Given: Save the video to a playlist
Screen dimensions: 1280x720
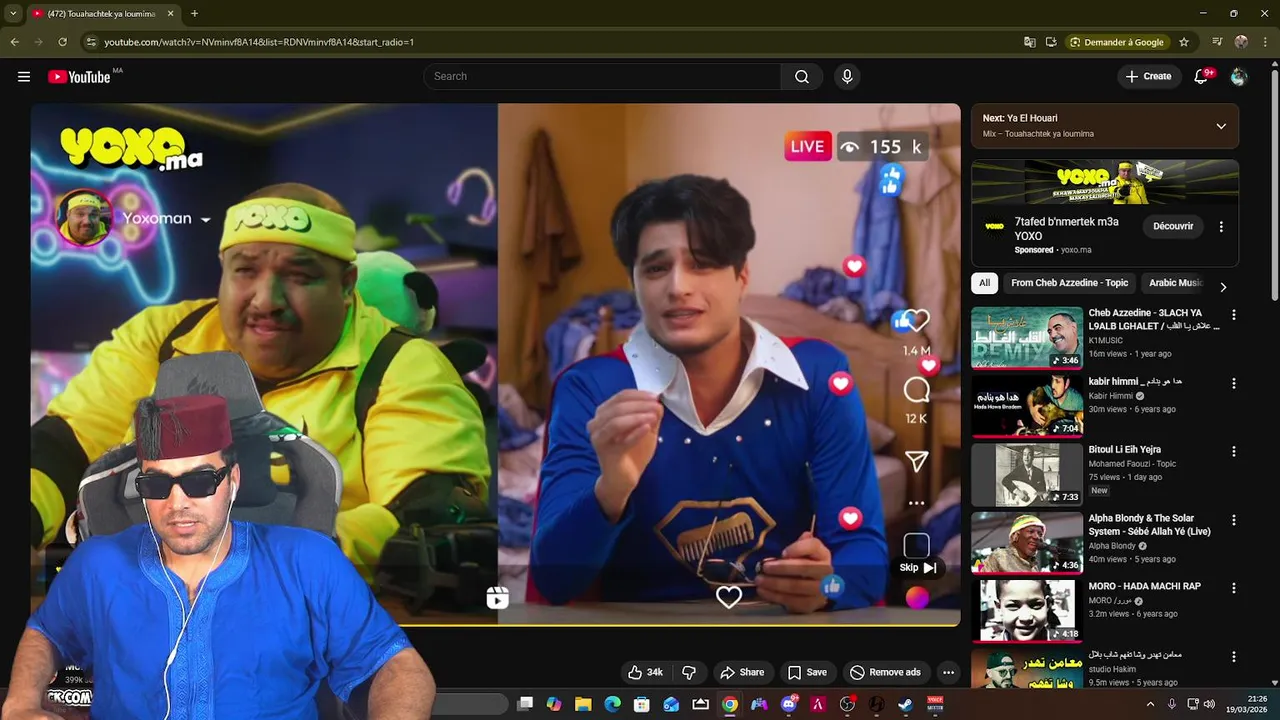Looking at the screenshot, I should click(807, 672).
